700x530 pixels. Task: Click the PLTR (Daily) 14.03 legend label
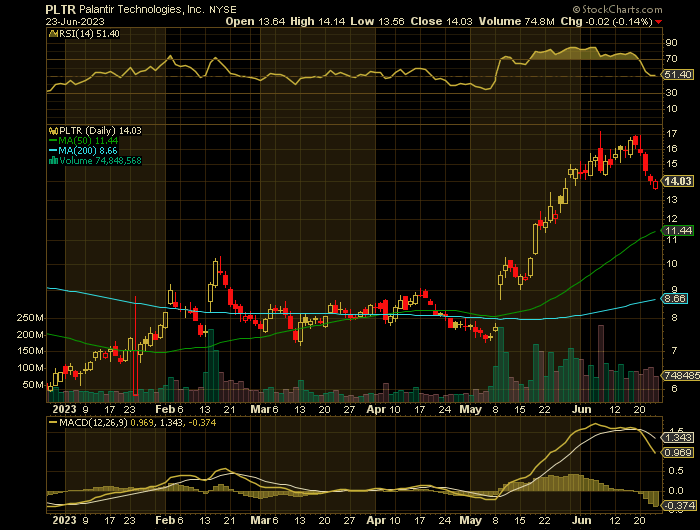100,131
